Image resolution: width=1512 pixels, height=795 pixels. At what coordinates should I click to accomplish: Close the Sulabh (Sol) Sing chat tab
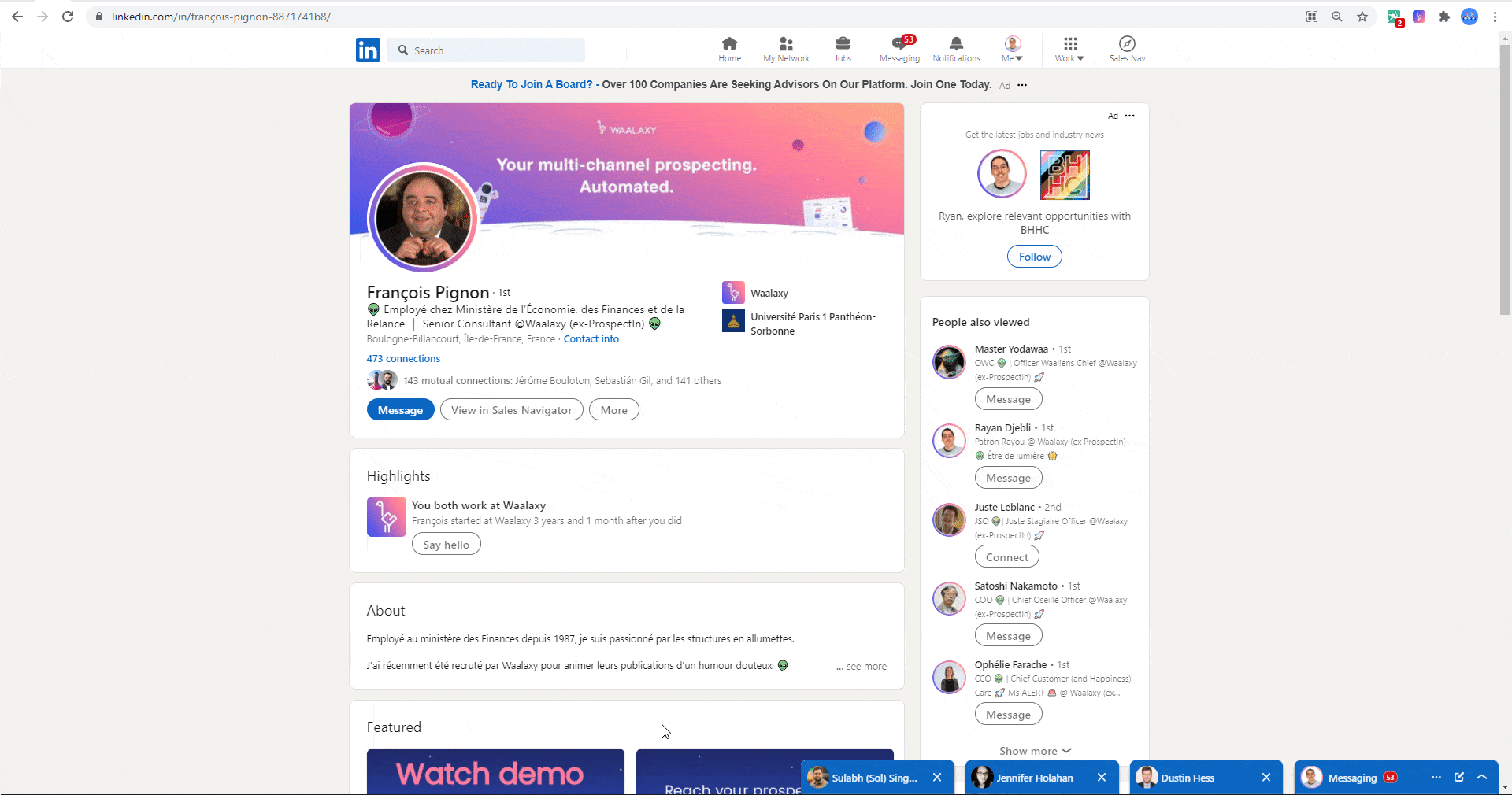(x=937, y=778)
